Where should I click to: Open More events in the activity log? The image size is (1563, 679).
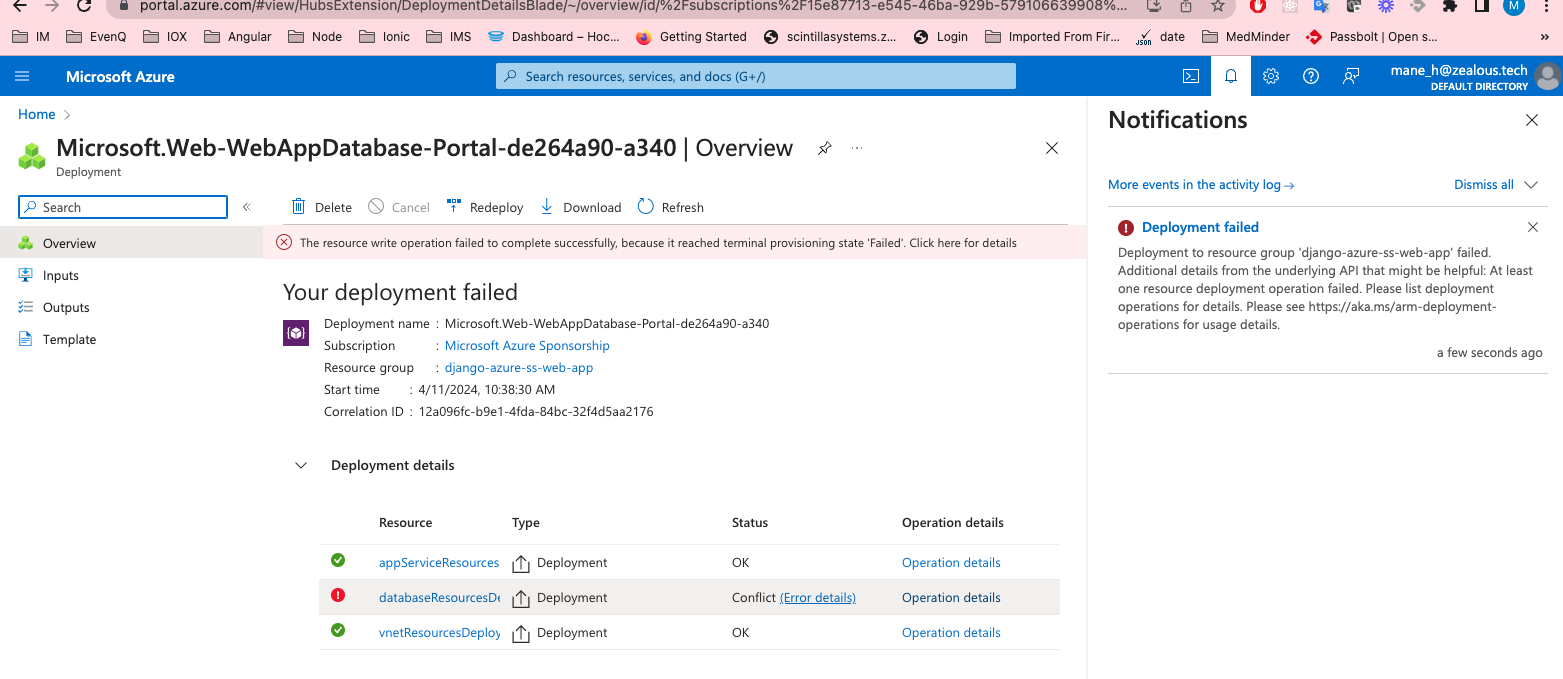point(1201,185)
